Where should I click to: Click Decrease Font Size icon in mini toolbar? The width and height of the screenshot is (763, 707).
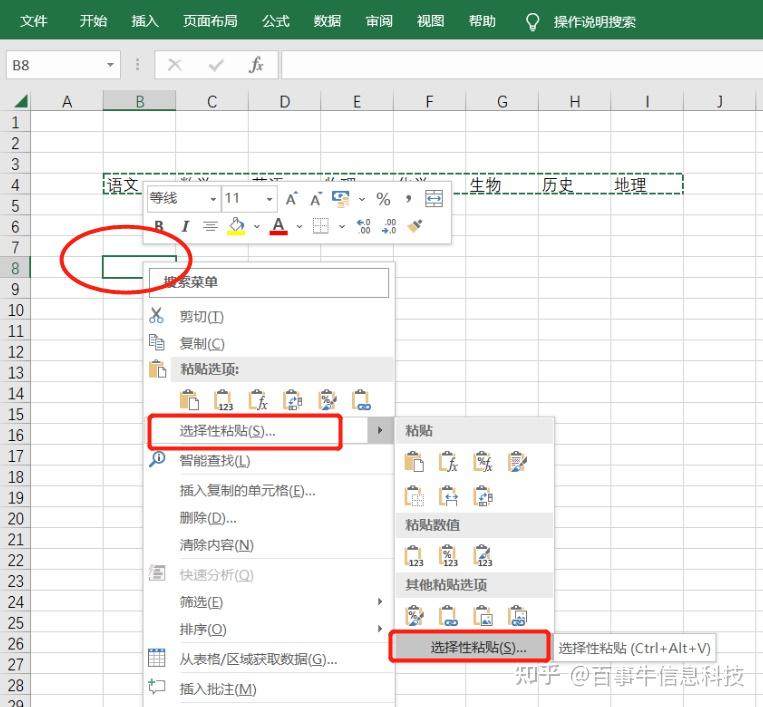pos(316,199)
